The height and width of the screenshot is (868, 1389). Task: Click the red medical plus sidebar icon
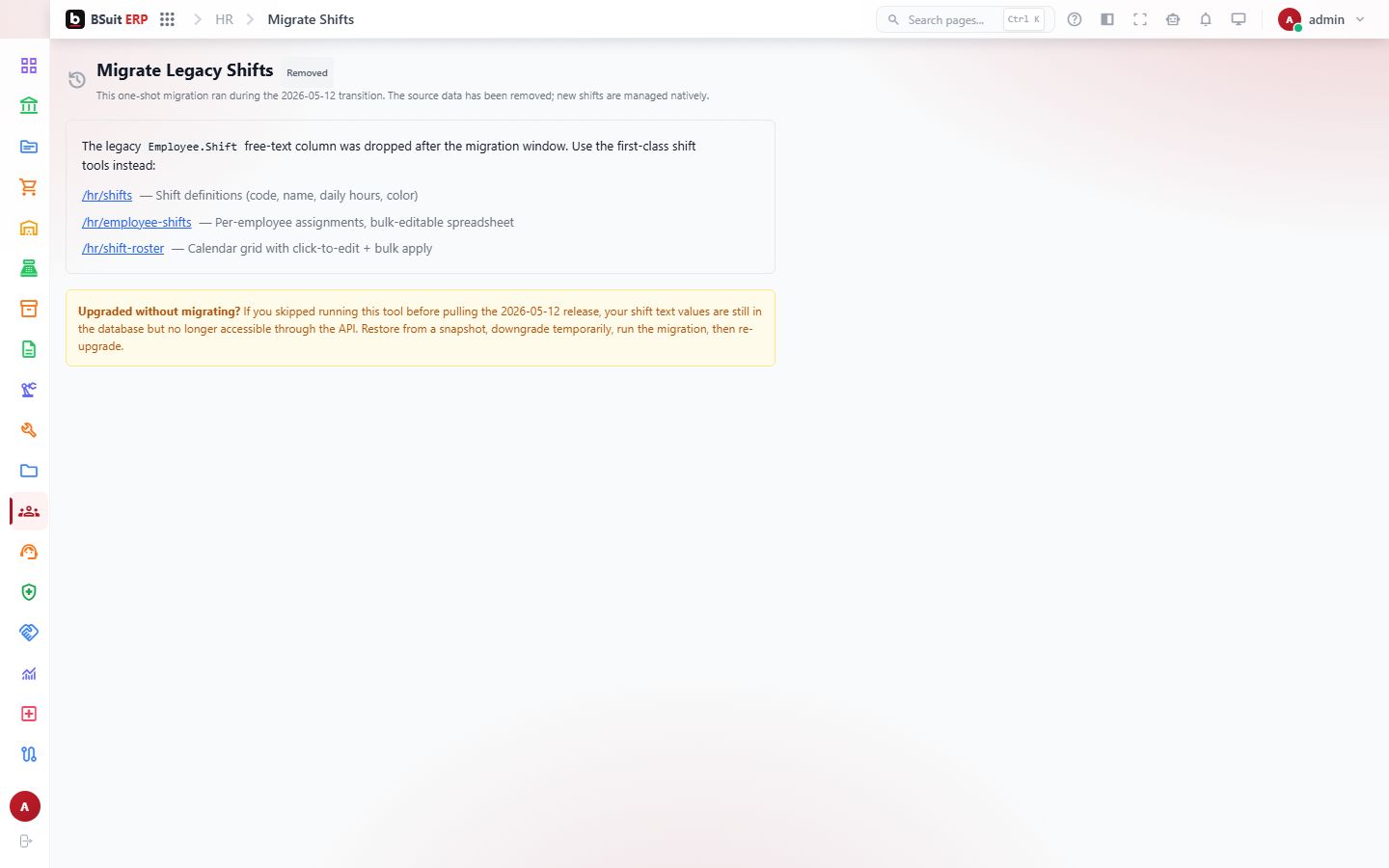point(29,714)
